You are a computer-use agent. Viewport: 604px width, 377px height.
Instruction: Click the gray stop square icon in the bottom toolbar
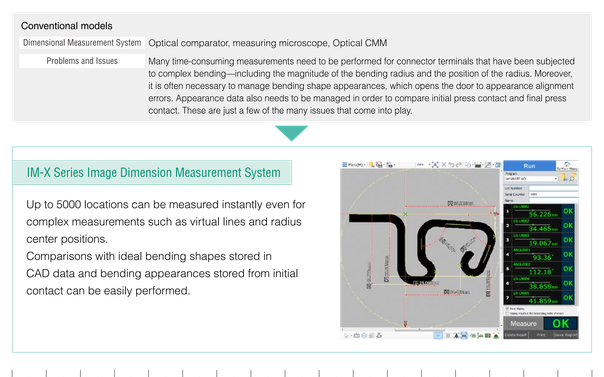click(x=448, y=336)
